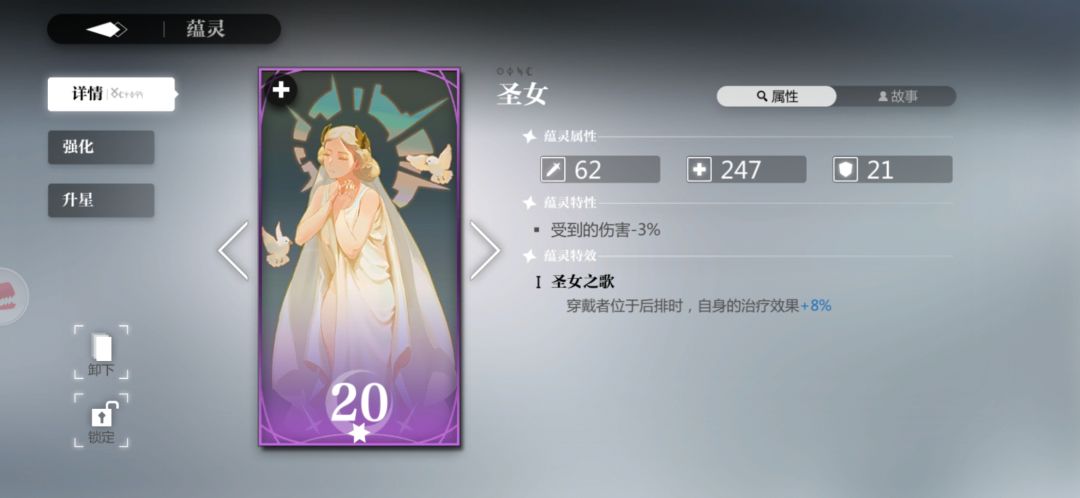Click the defense stat shield icon

845,169
